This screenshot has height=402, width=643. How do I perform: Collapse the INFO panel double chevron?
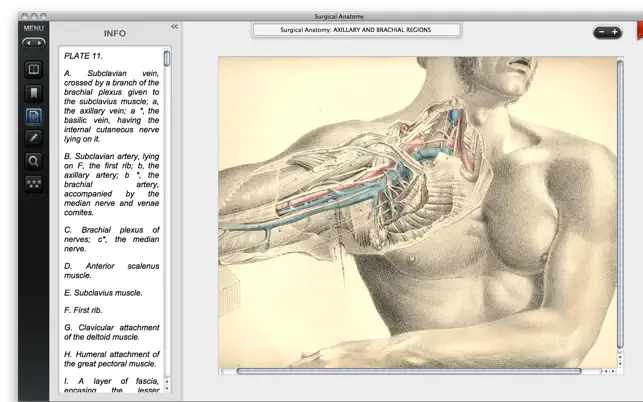pyautogui.click(x=175, y=27)
